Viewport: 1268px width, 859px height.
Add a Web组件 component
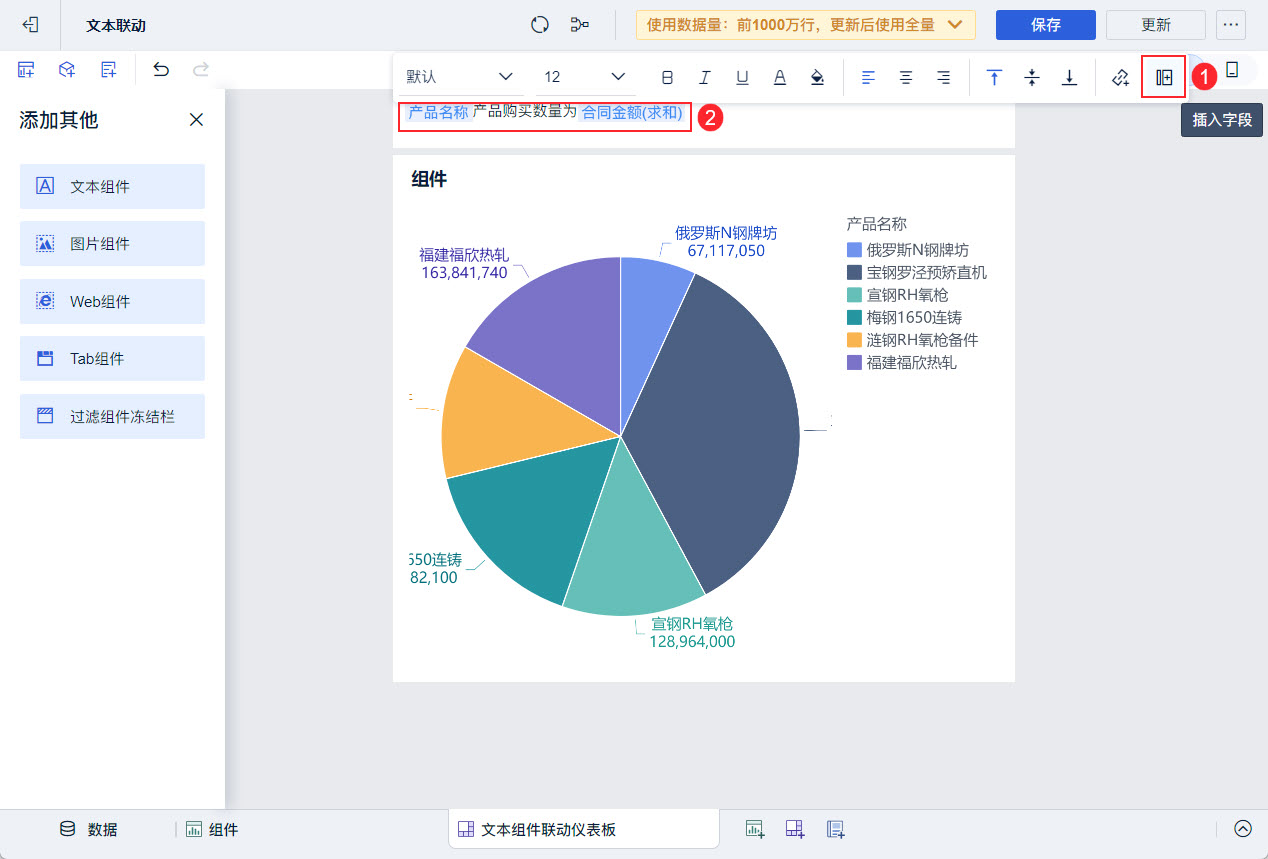(112, 301)
